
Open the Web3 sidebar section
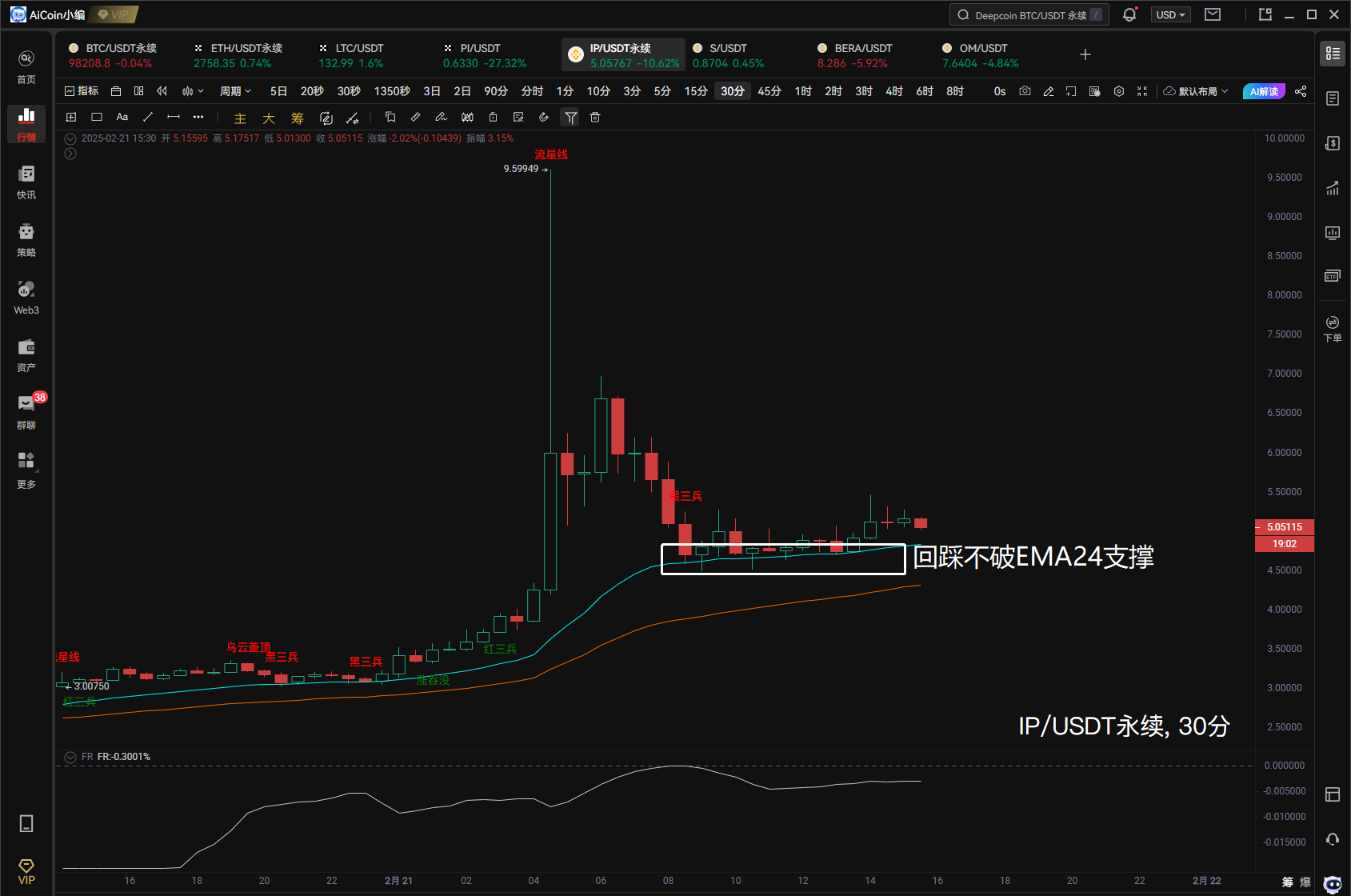26,297
